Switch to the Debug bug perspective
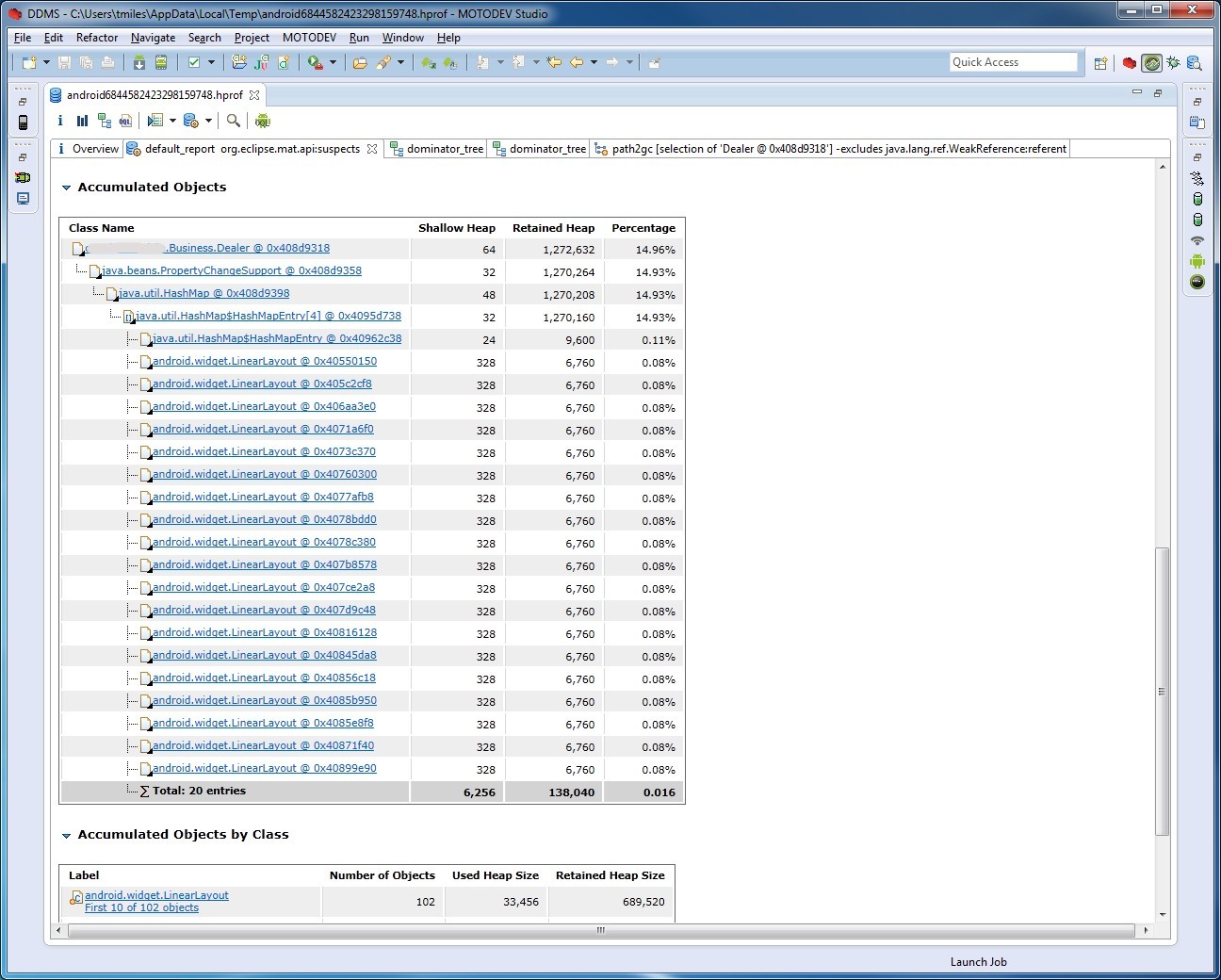 [1173, 63]
